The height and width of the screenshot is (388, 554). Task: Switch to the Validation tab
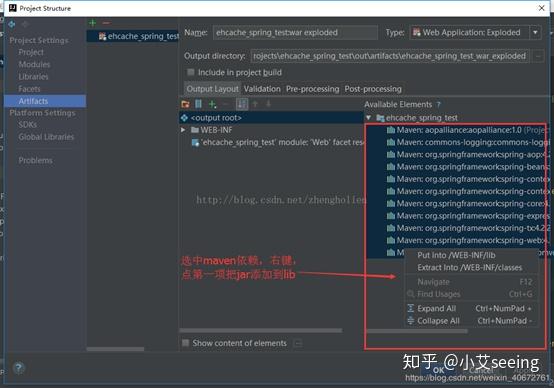(262, 89)
